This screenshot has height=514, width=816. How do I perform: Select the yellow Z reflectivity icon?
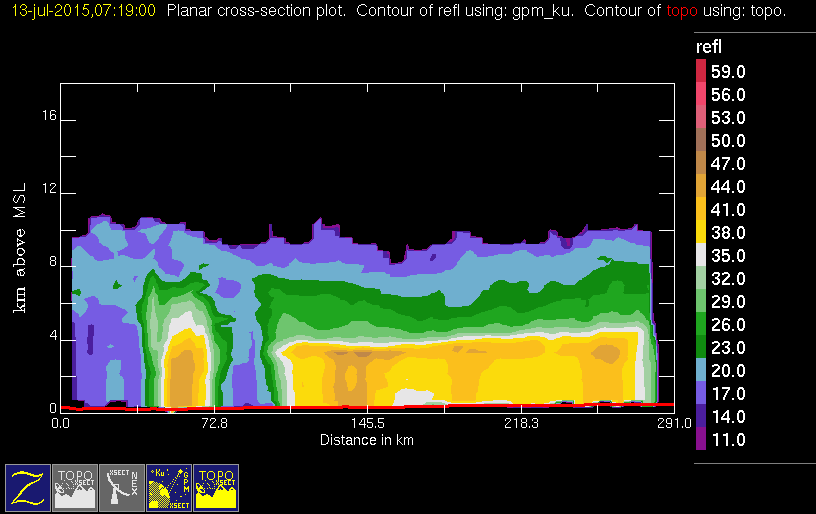(x=28, y=487)
